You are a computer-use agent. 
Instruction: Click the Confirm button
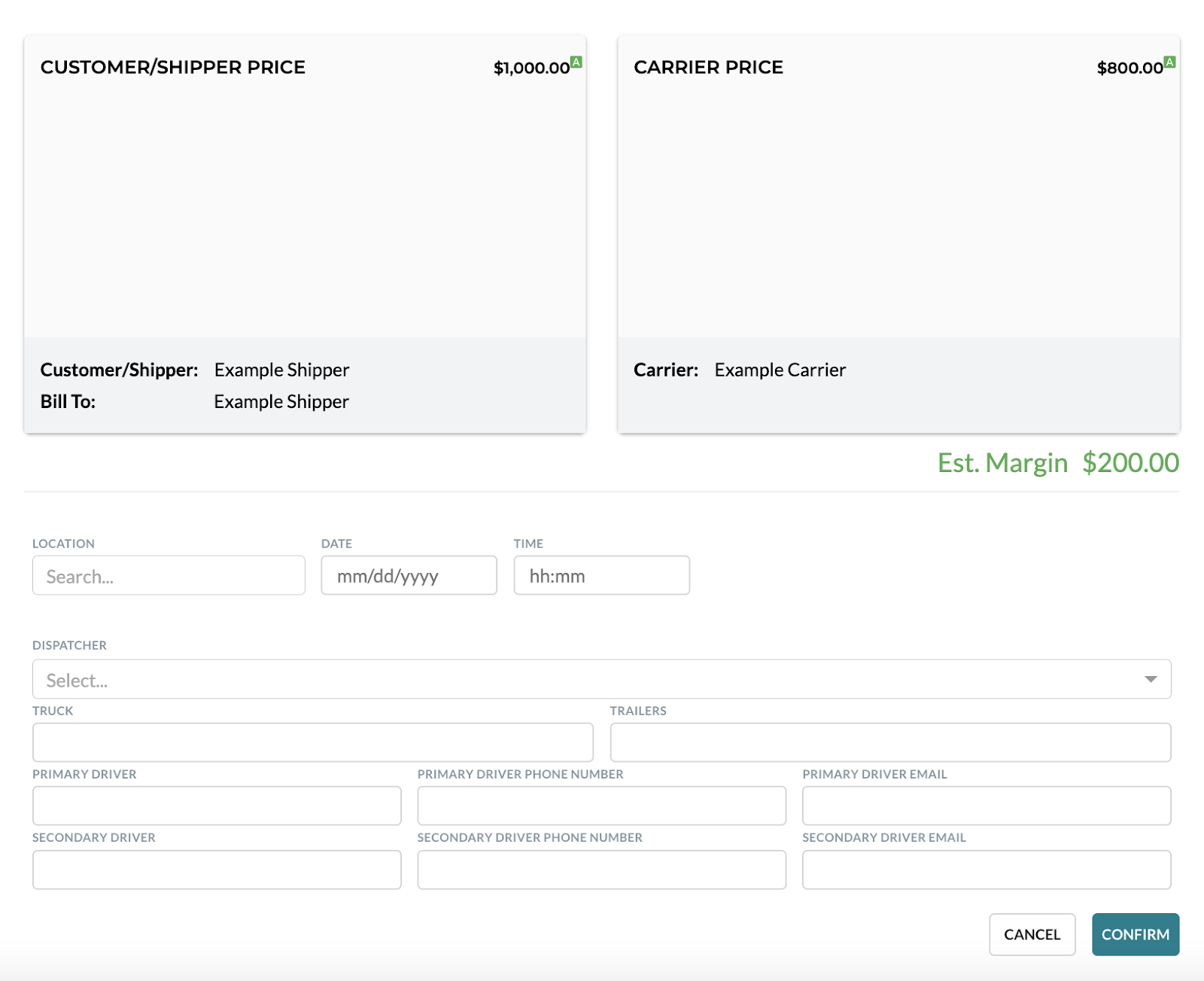pyautogui.click(x=1136, y=934)
